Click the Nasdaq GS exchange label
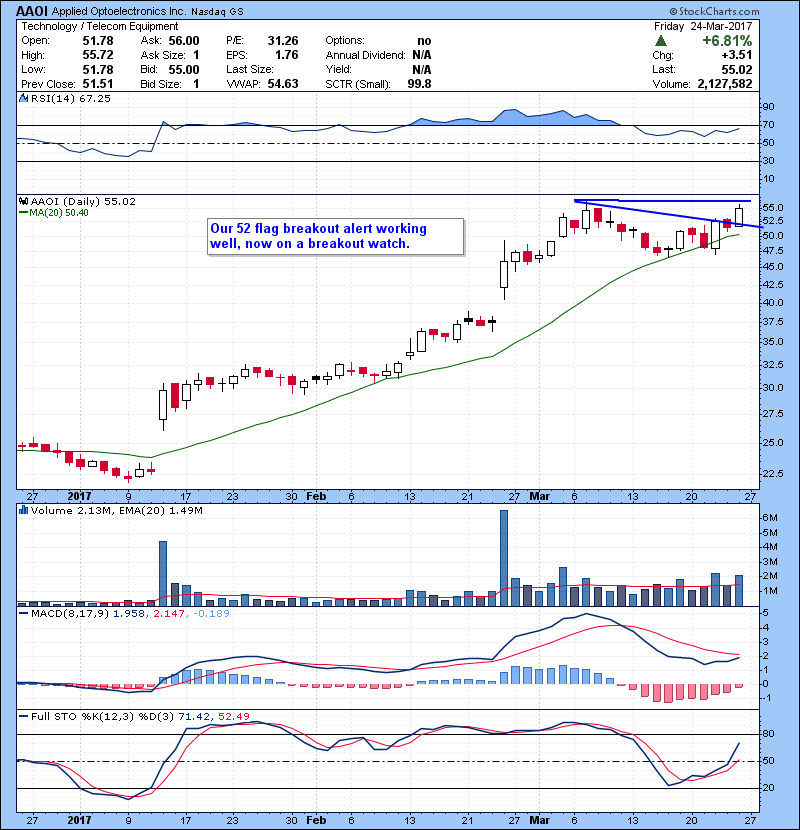 coord(217,12)
